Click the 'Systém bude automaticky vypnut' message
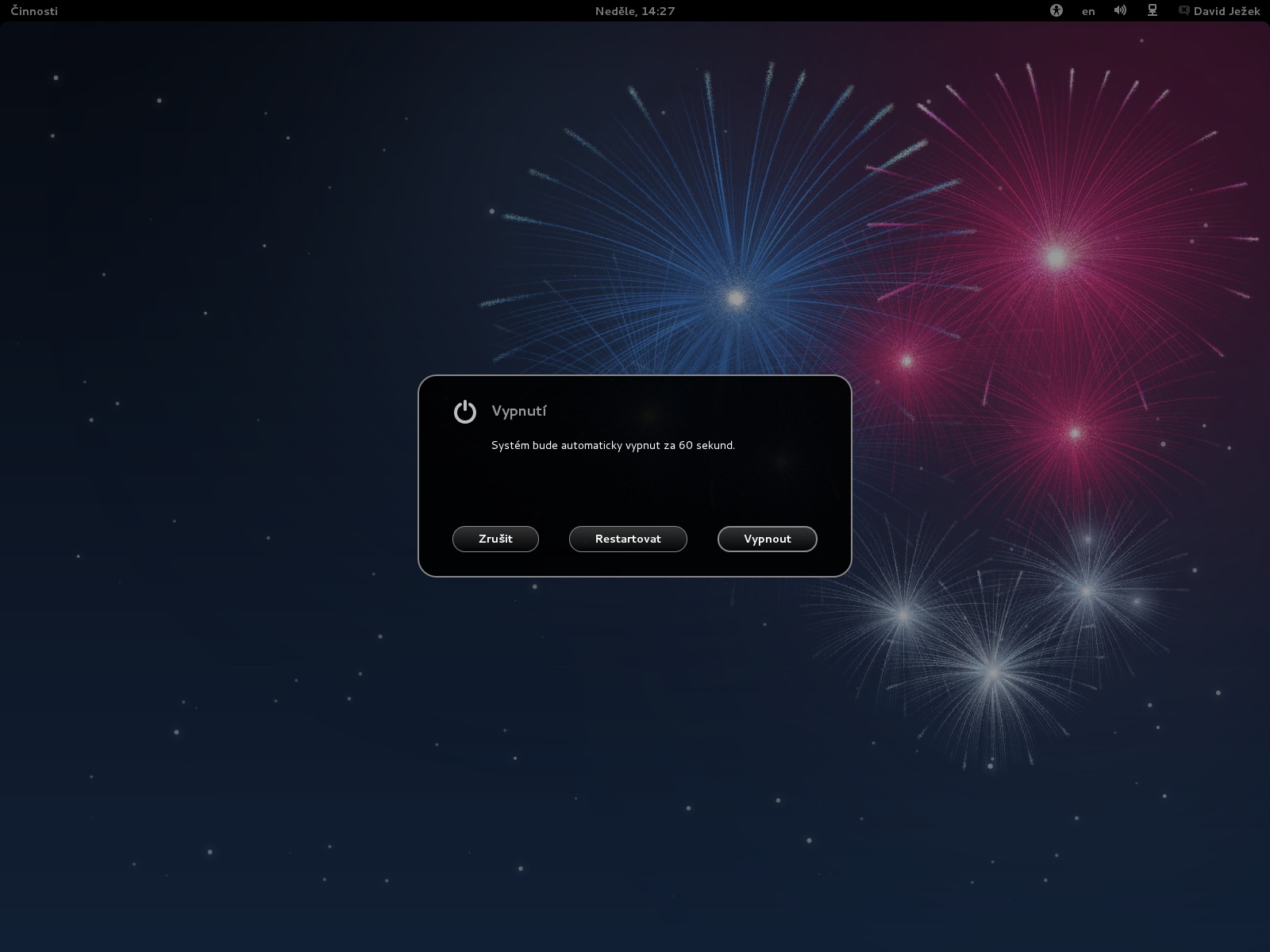Image resolution: width=1270 pixels, height=952 pixels. coord(613,446)
